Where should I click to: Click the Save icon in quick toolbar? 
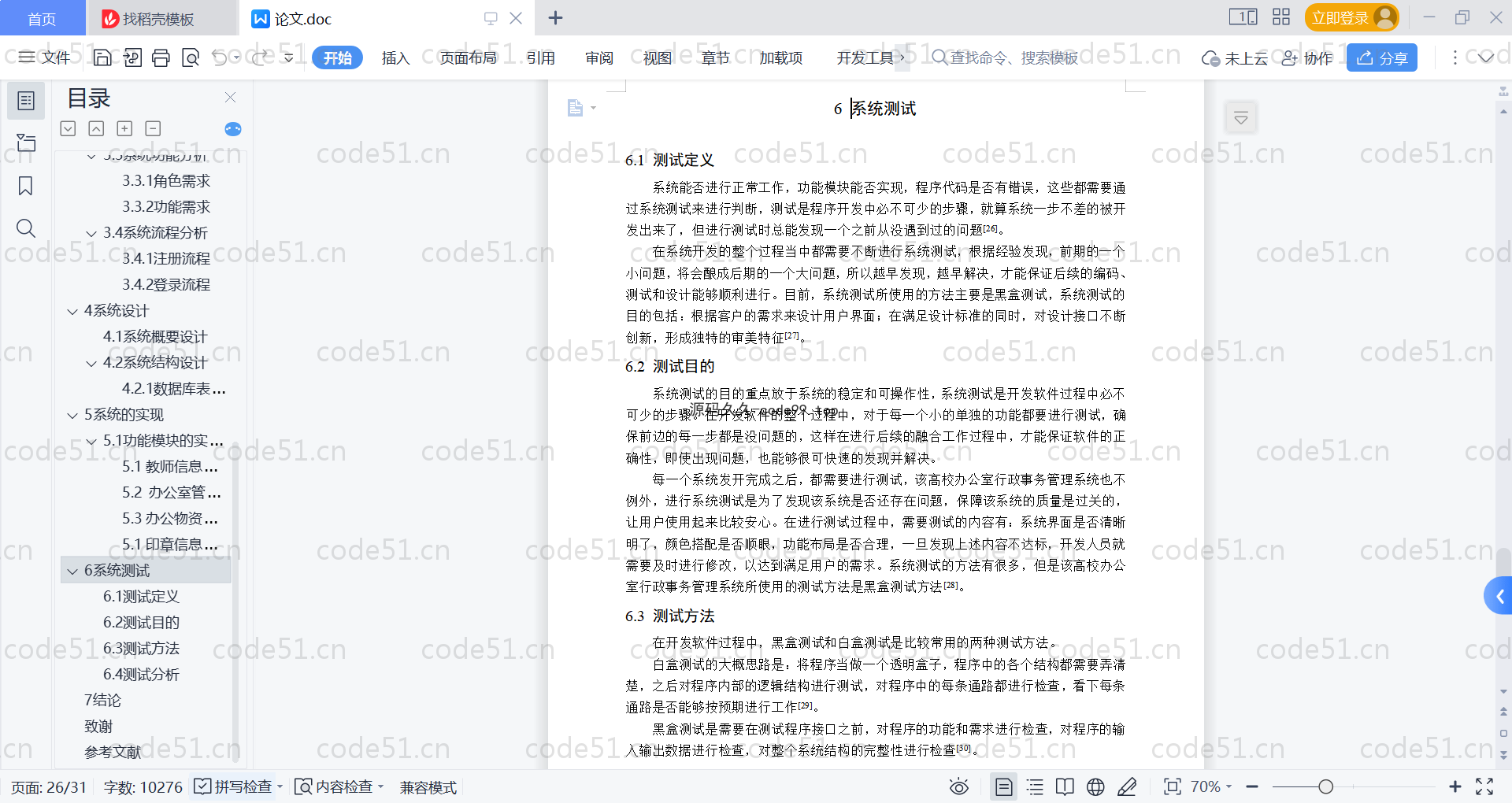102,57
